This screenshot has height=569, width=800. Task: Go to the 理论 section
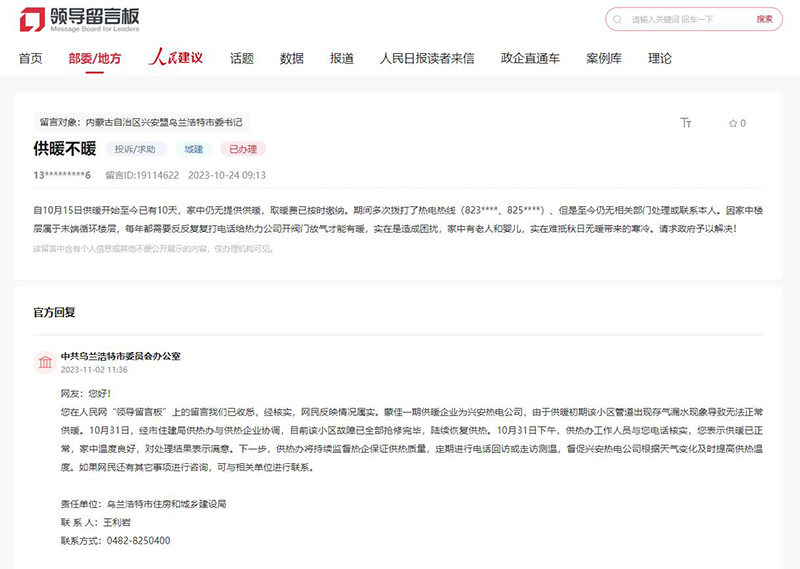point(660,59)
